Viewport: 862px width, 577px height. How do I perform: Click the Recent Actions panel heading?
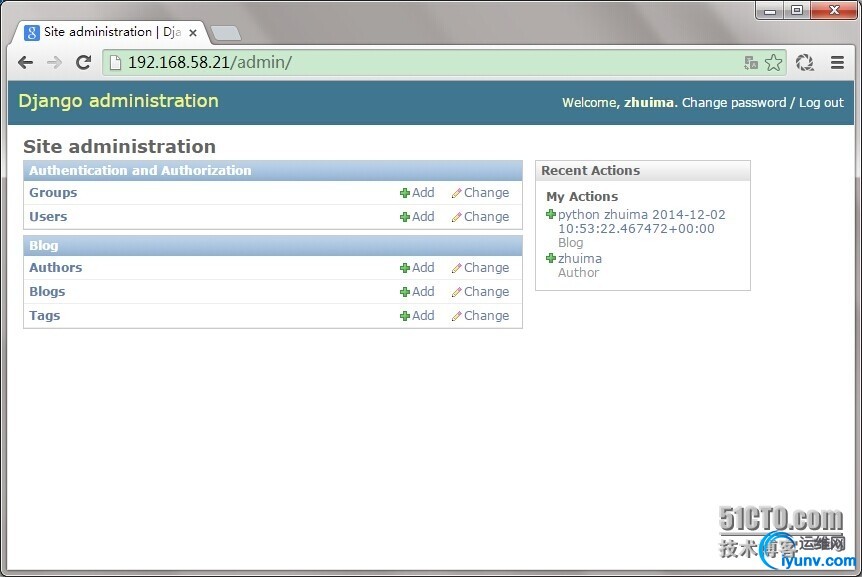point(590,170)
